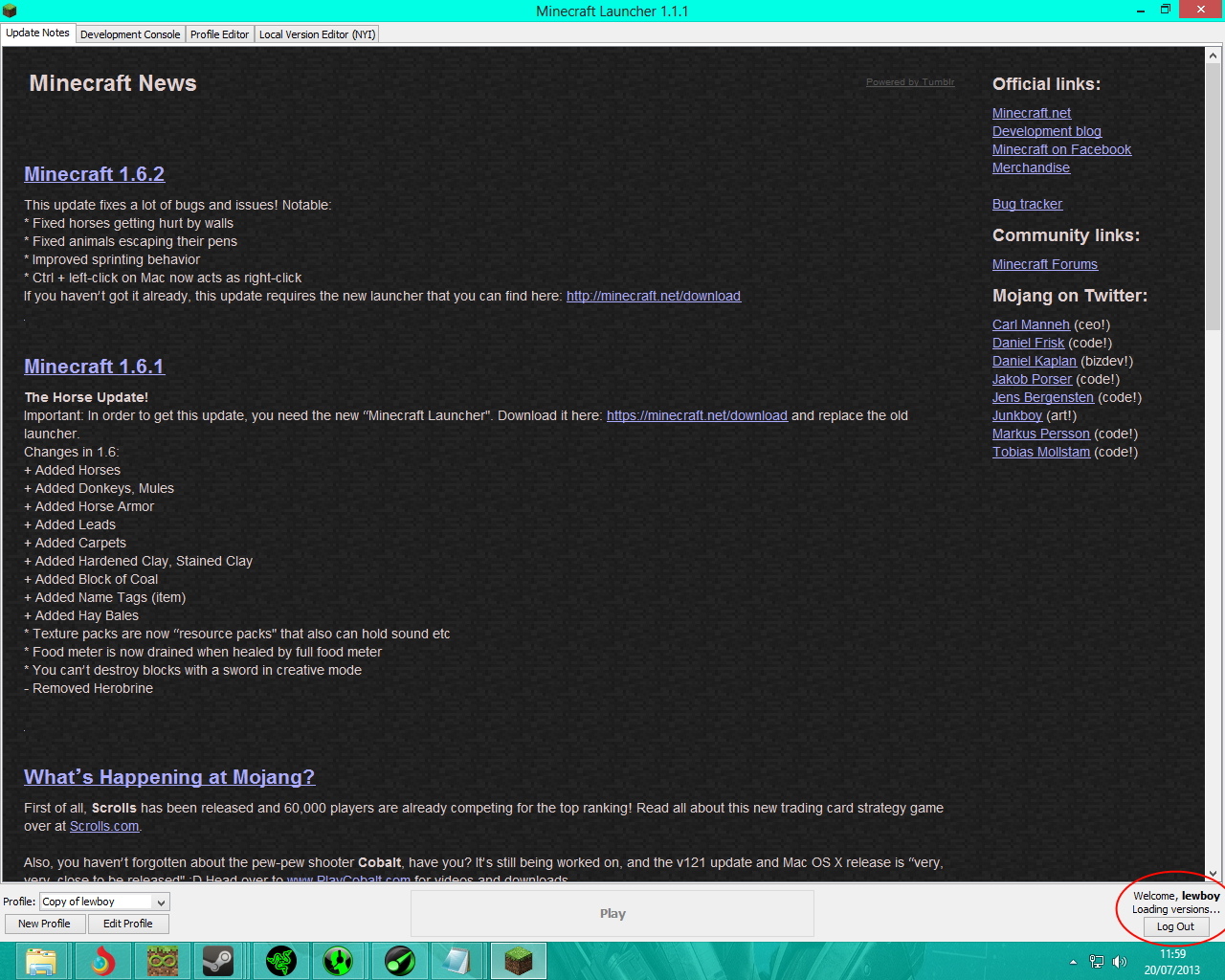
Task: Click the "+ Added Hay Bales" line
Action: point(81,615)
